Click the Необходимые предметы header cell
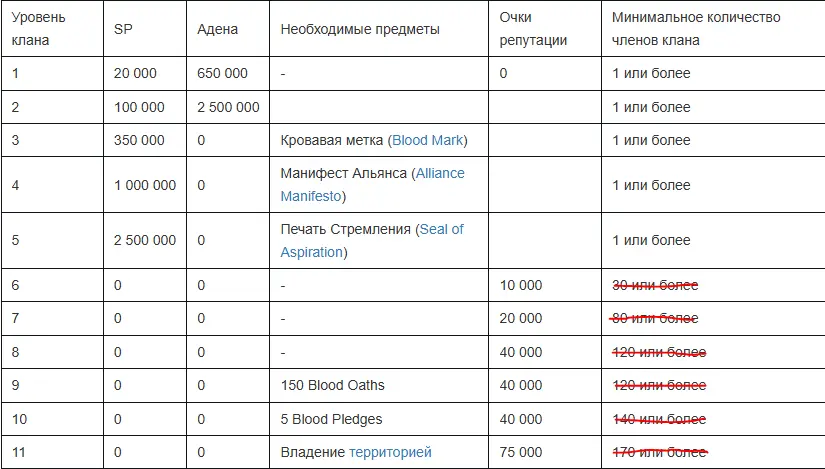Screen dimensions: 825x469 [360, 30]
